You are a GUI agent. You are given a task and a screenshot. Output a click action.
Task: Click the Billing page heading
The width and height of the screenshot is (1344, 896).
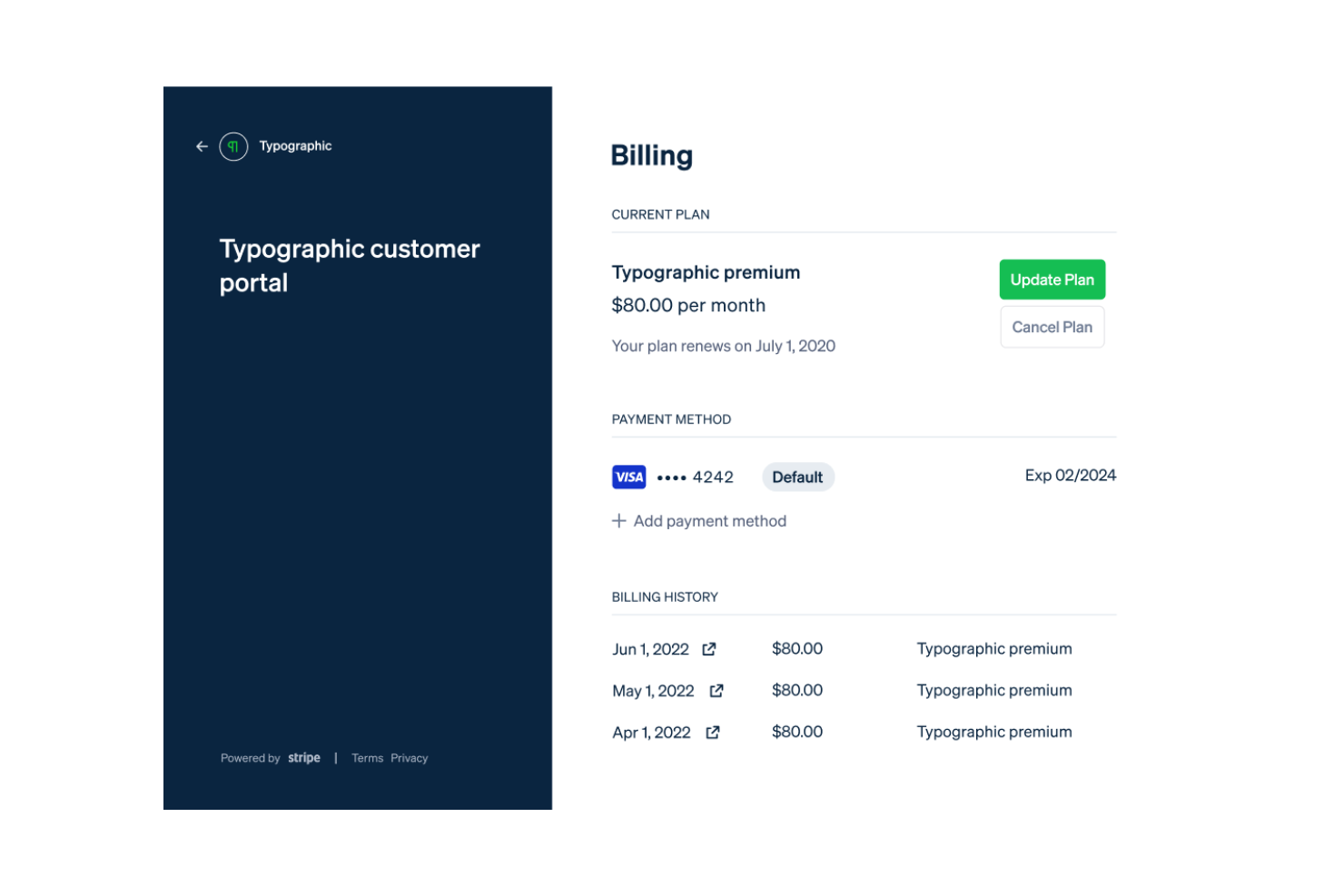[x=652, y=155]
